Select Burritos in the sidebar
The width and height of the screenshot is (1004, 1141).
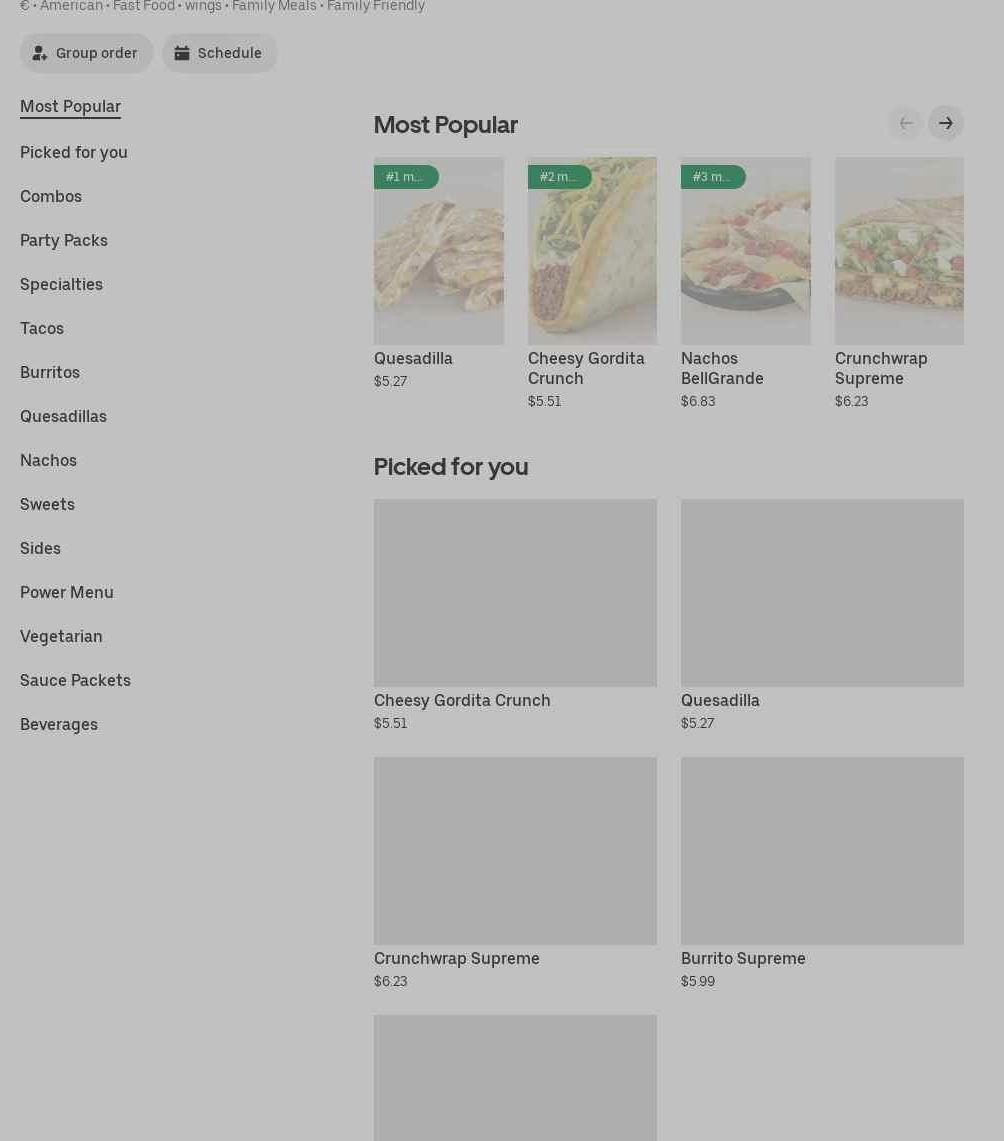[50, 372]
